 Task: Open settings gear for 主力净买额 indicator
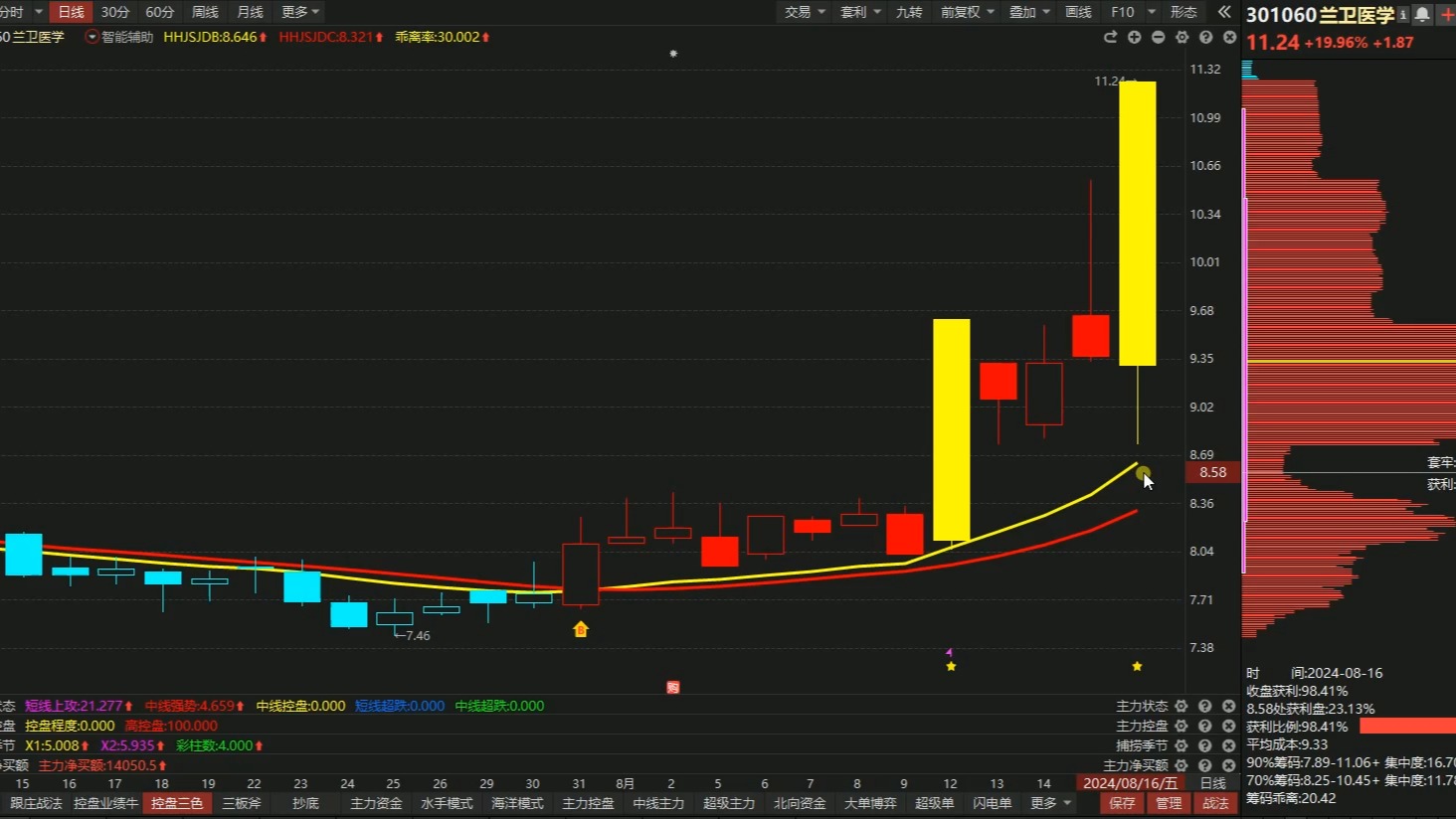(x=1182, y=765)
